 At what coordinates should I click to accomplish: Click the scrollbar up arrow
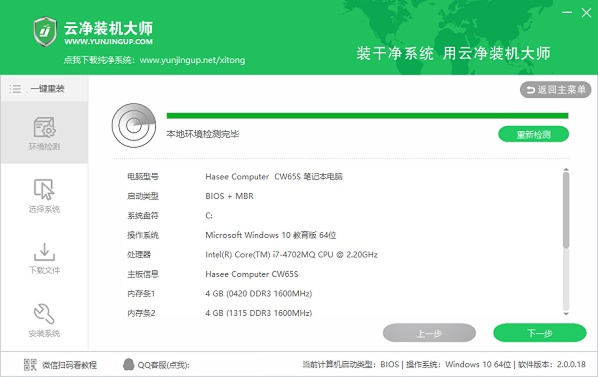coord(566,169)
